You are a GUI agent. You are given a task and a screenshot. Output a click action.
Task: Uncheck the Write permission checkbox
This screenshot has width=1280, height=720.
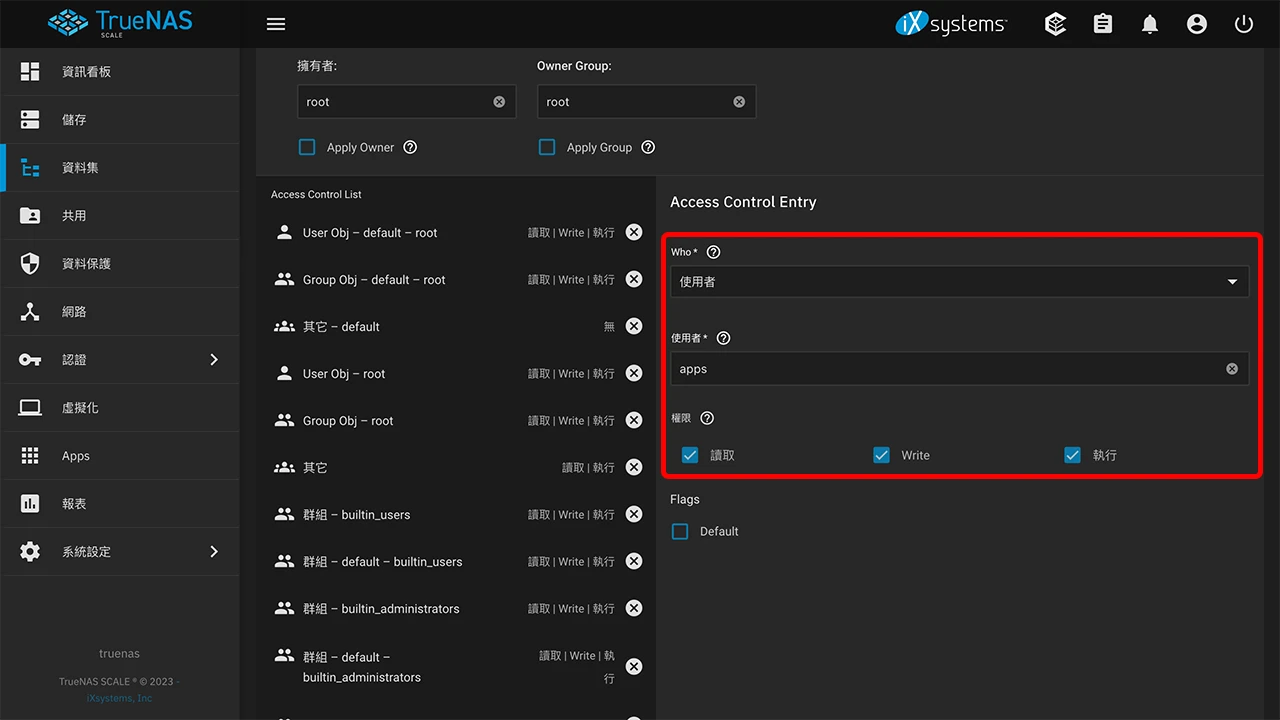(881, 455)
